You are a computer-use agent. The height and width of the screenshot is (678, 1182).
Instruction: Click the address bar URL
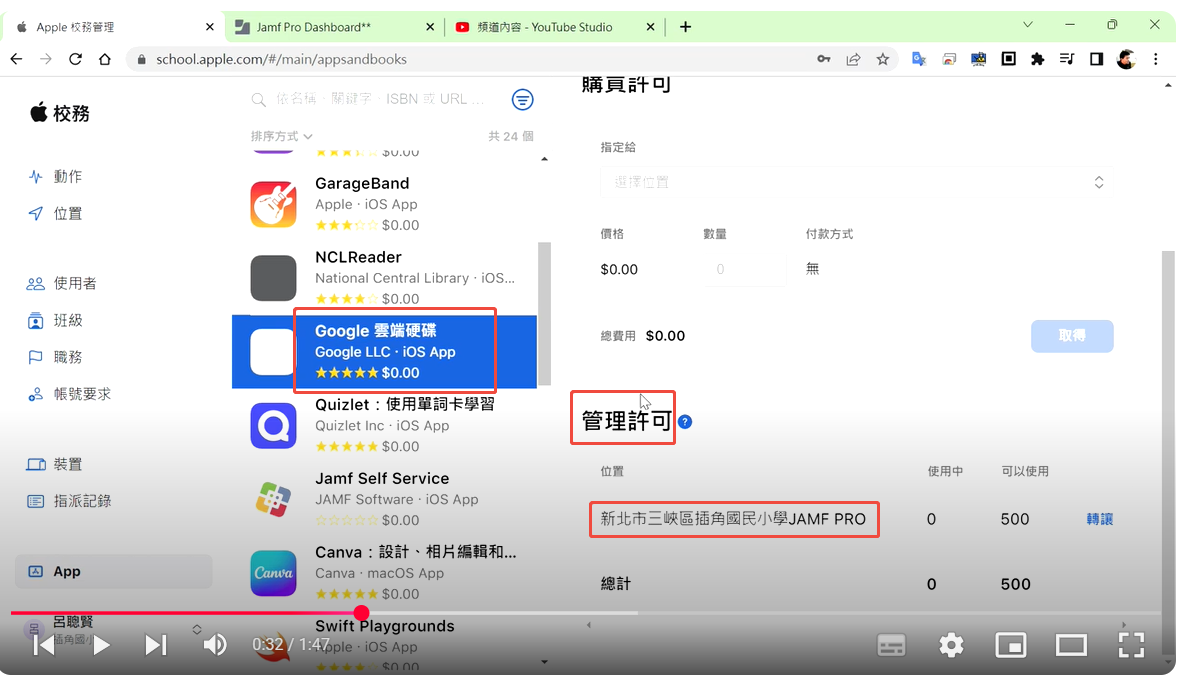[281, 59]
